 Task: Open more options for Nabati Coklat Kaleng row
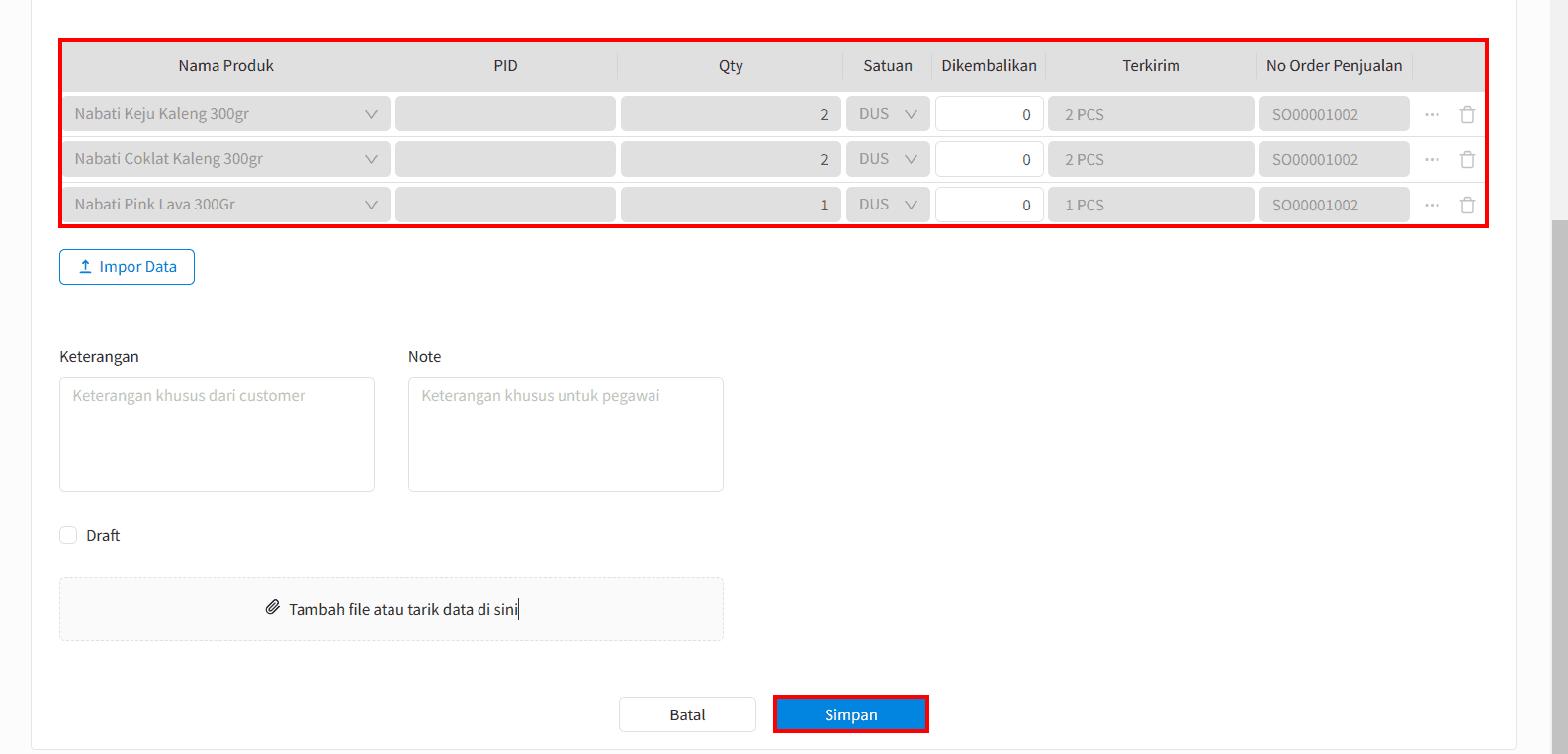[1432, 160]
